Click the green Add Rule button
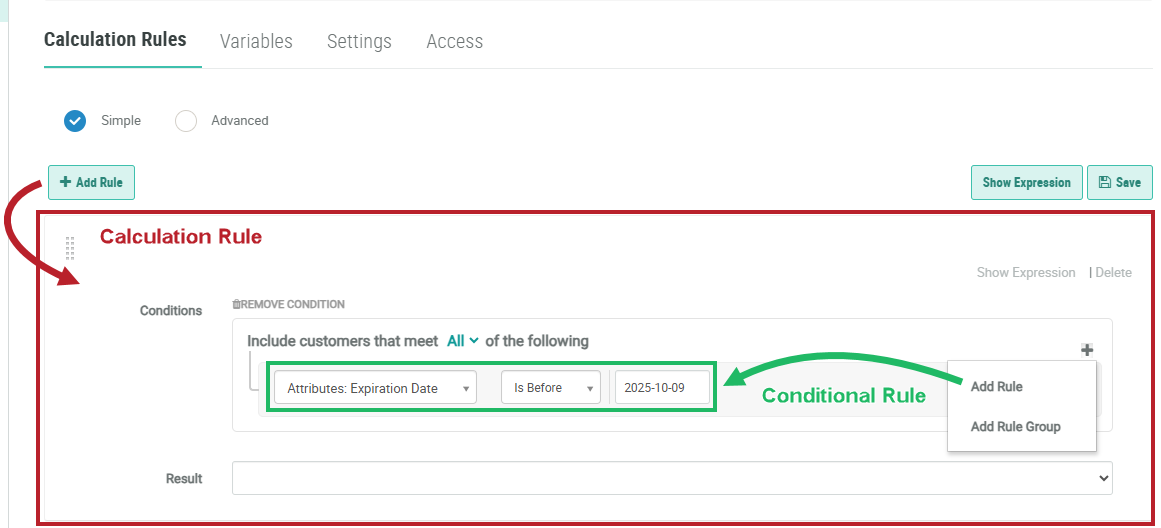Viewport: 1161px width, 528px height. pyautogui.click(x=91, y=182)
